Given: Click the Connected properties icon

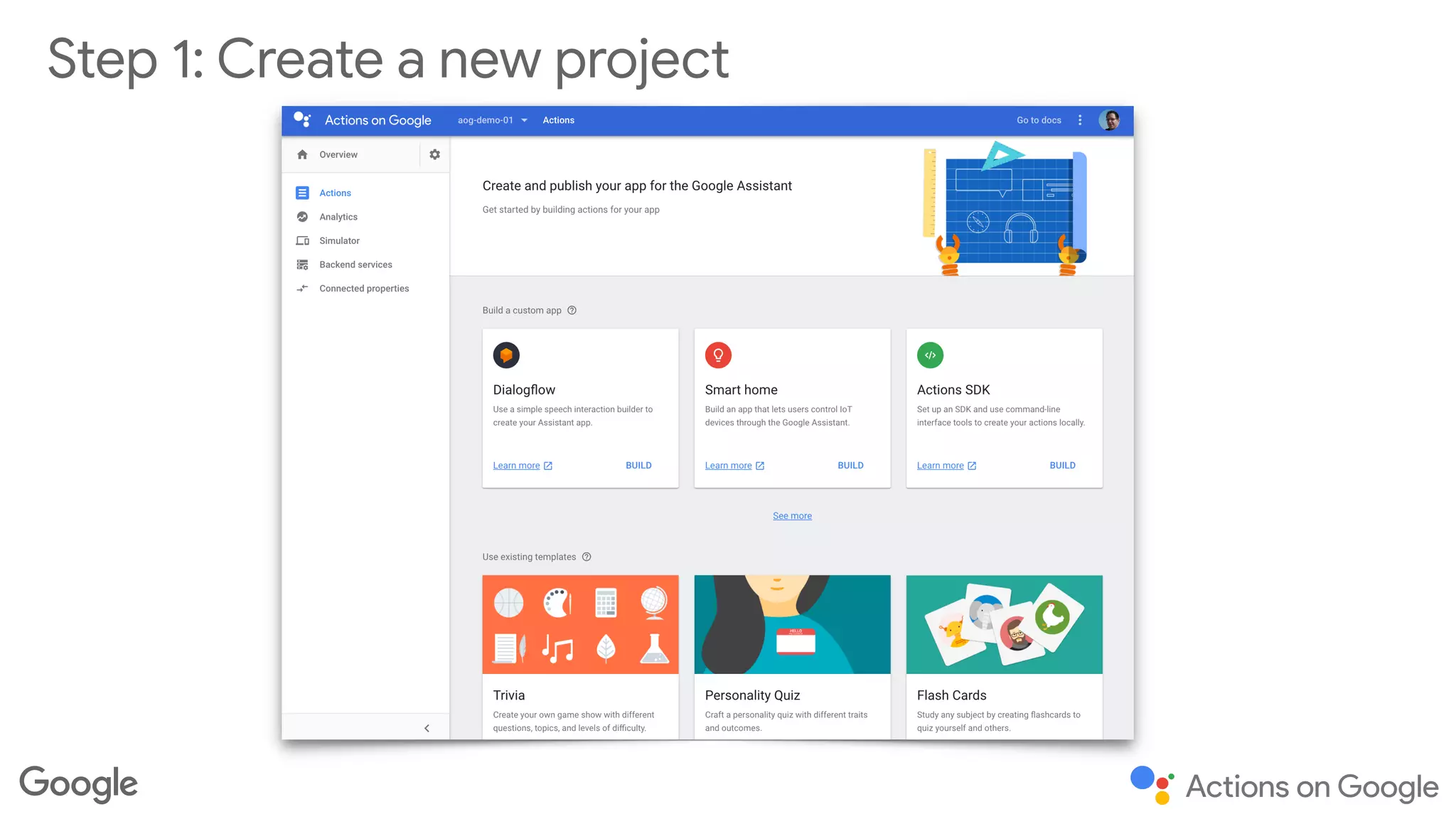Looking at the screenshot, I should coord(302,289).
